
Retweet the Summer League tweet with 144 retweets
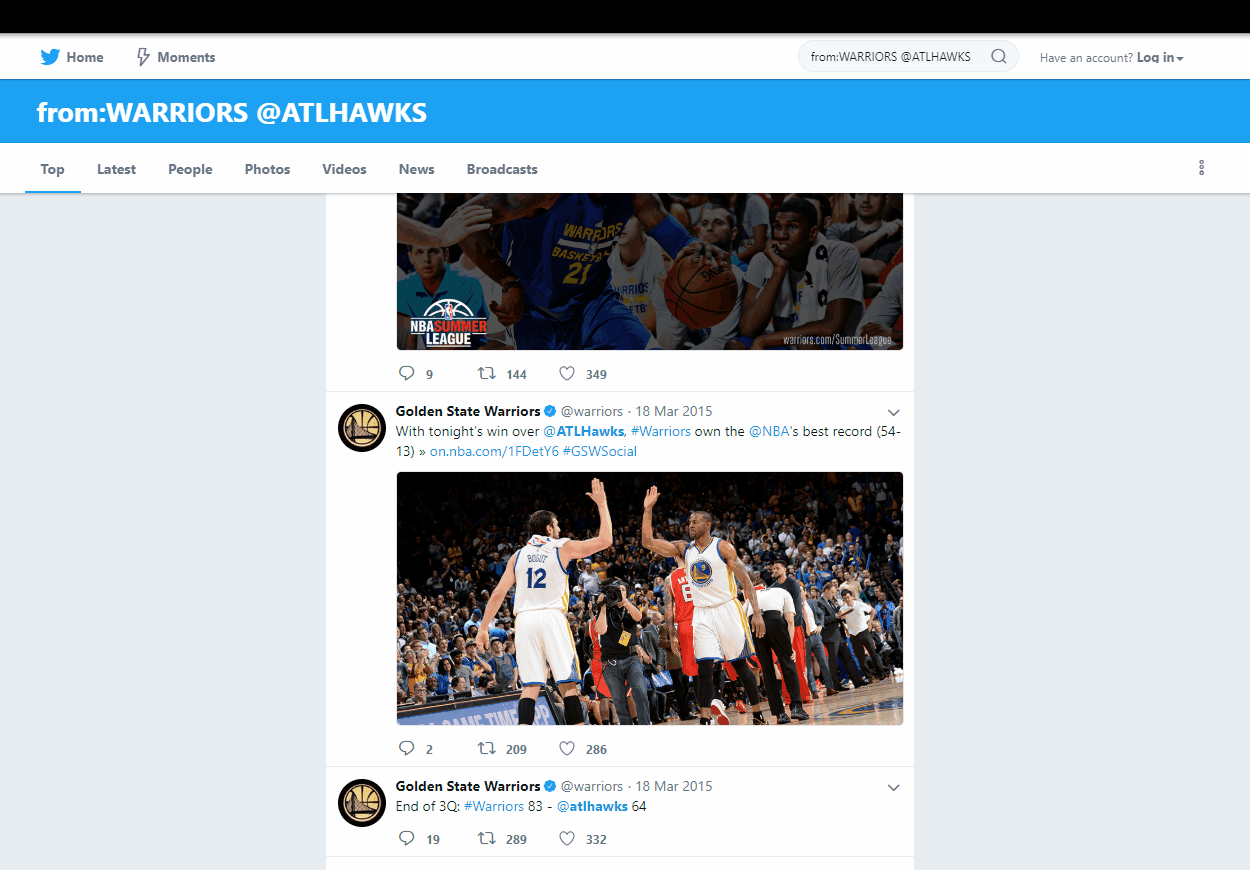(487, 373)
